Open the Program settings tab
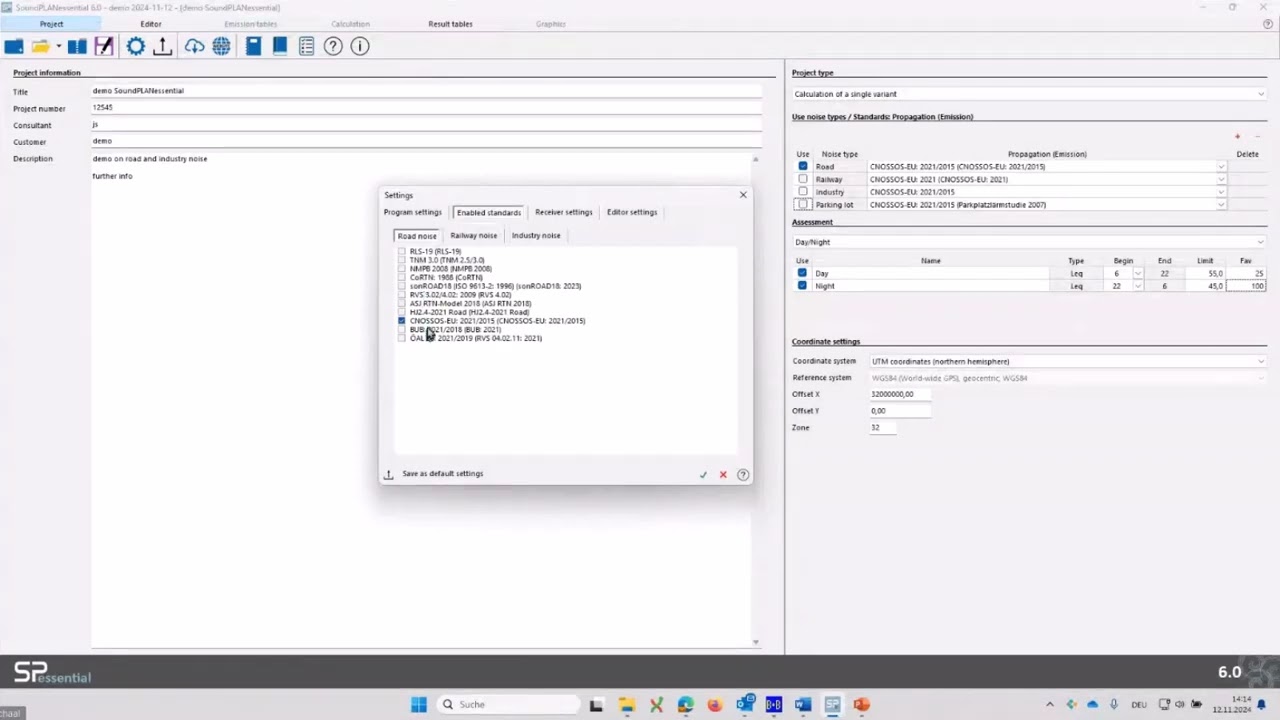Screen dimensions: 1280x720 pyautogui.click(x=412, y=212)
